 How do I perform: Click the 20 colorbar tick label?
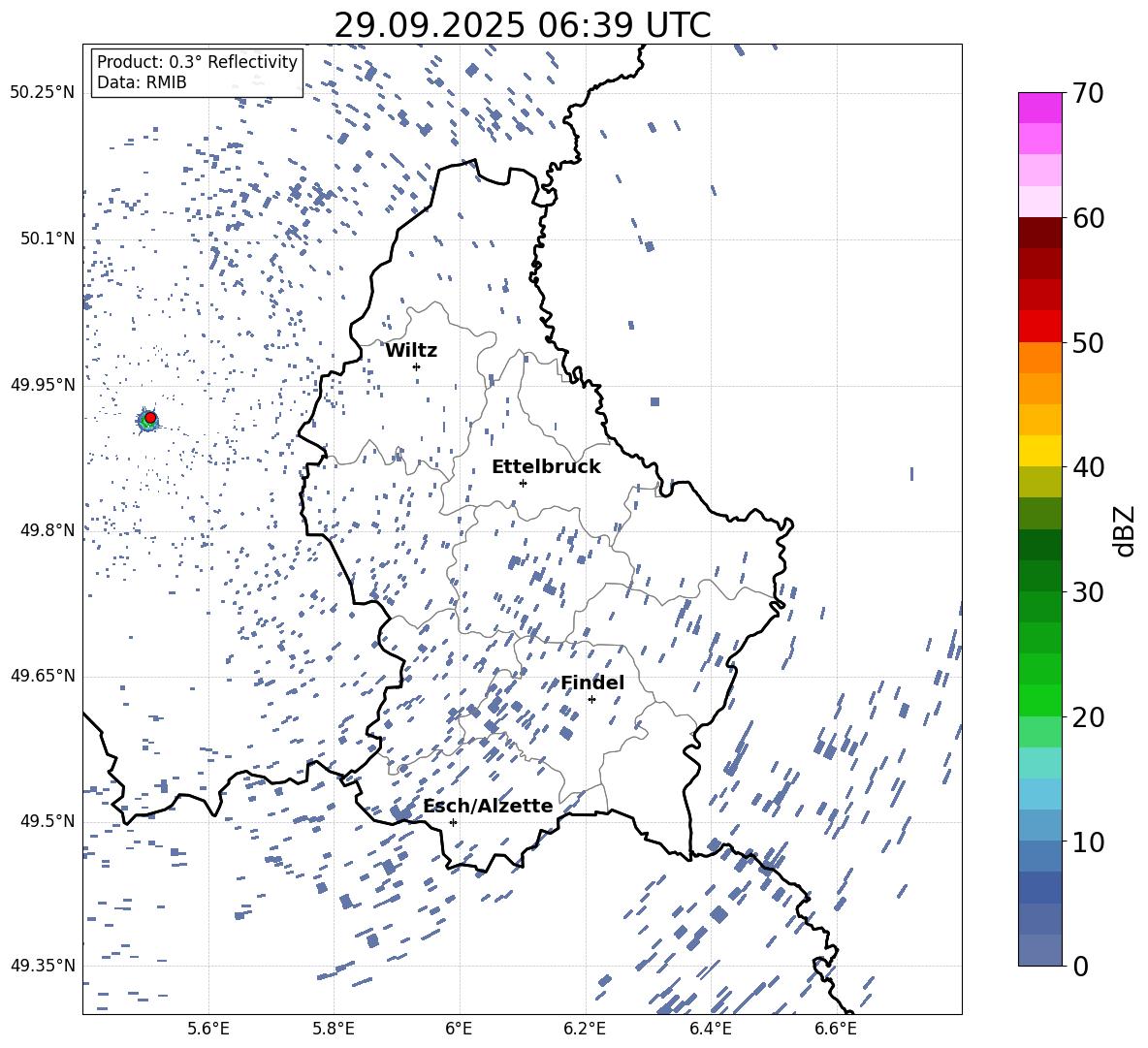[x=1087, y=716]
